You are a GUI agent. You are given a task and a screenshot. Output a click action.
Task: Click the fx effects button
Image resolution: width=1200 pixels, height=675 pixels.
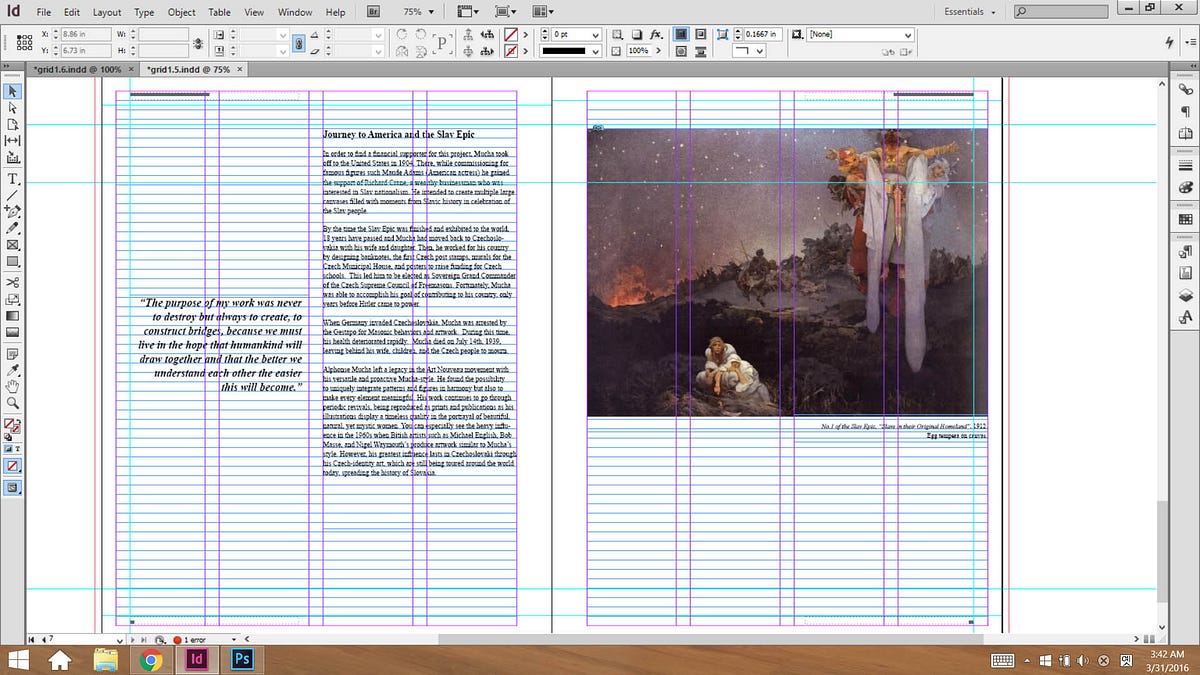tap(656, 34)
